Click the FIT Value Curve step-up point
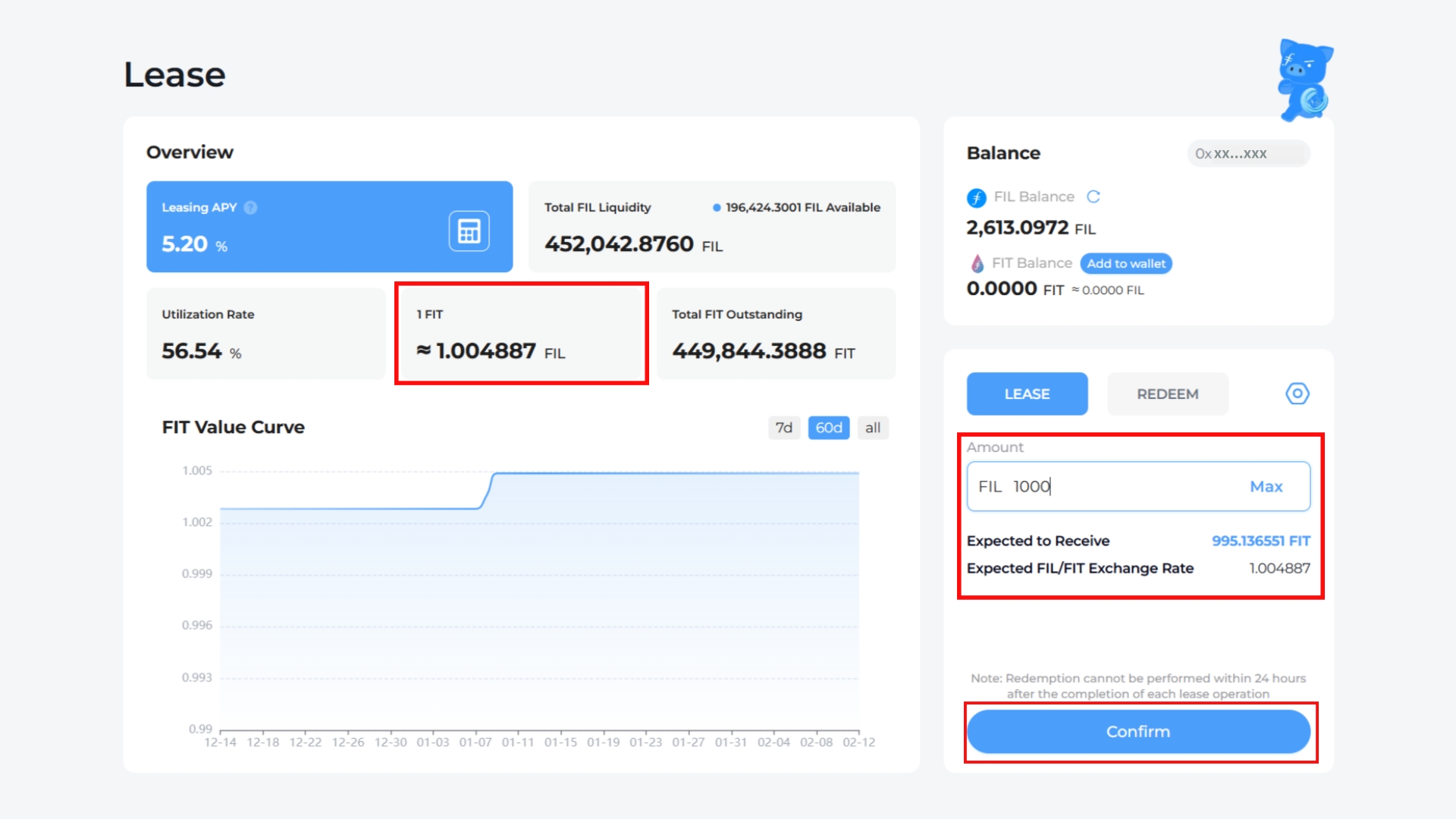This screenshot has height=819, width=1456. [x=487, y=491]
